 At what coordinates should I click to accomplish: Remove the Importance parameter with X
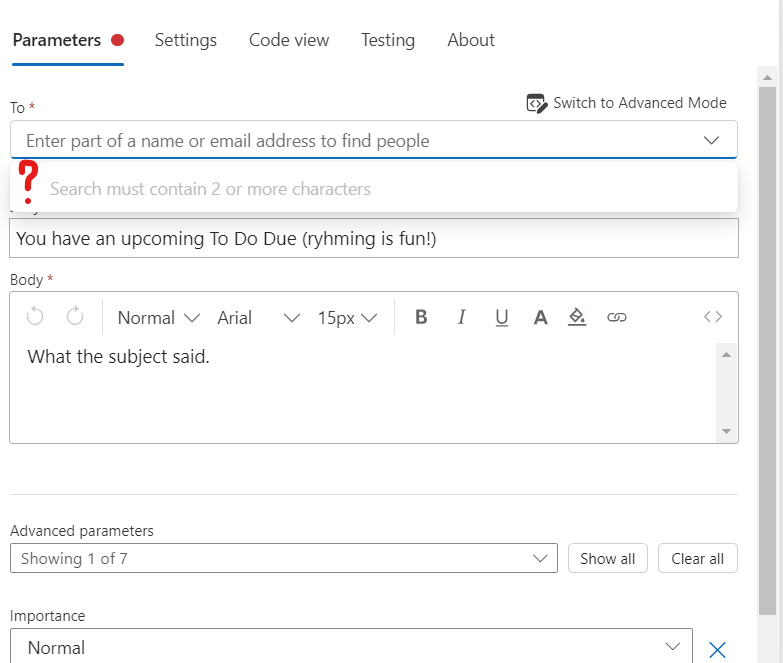tap(717, 650)
